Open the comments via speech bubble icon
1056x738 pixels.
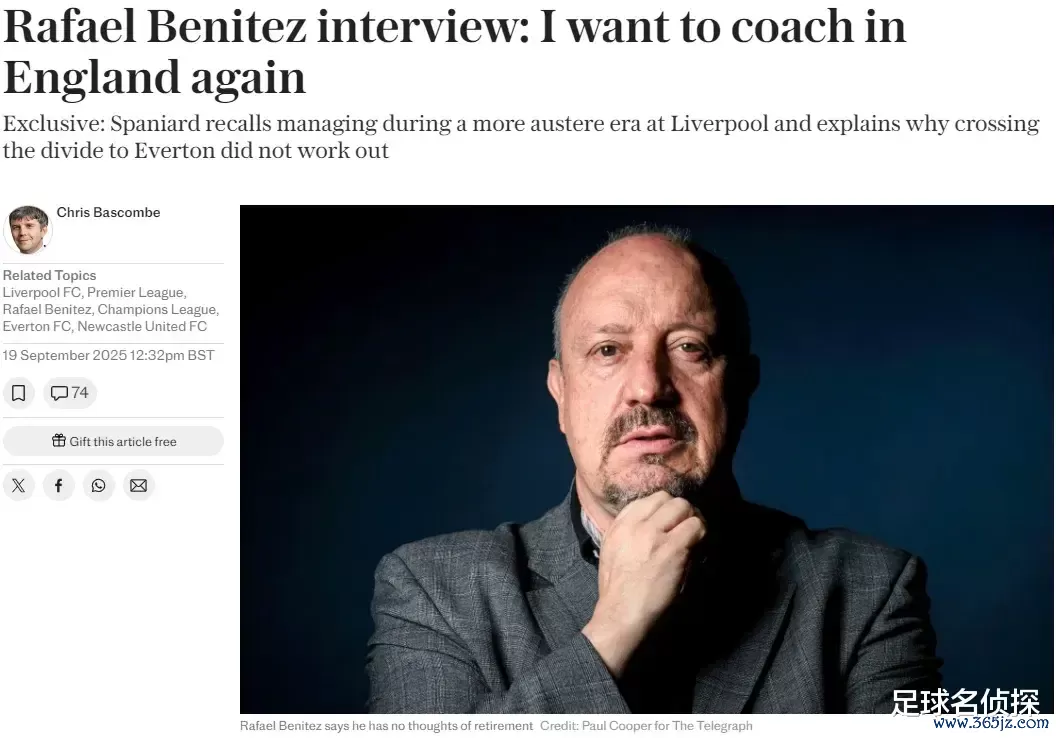click(59, 393)
